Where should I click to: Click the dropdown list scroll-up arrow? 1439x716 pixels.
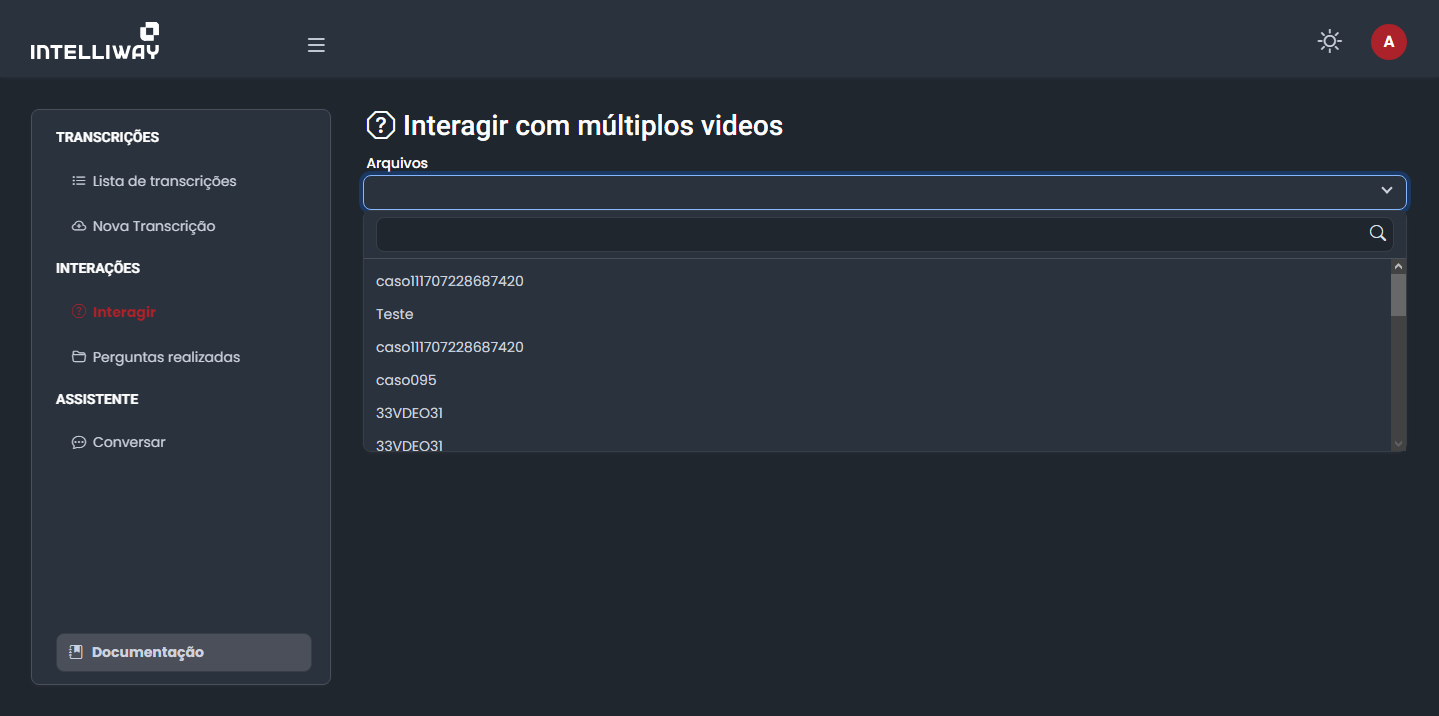coord(1398,267)
